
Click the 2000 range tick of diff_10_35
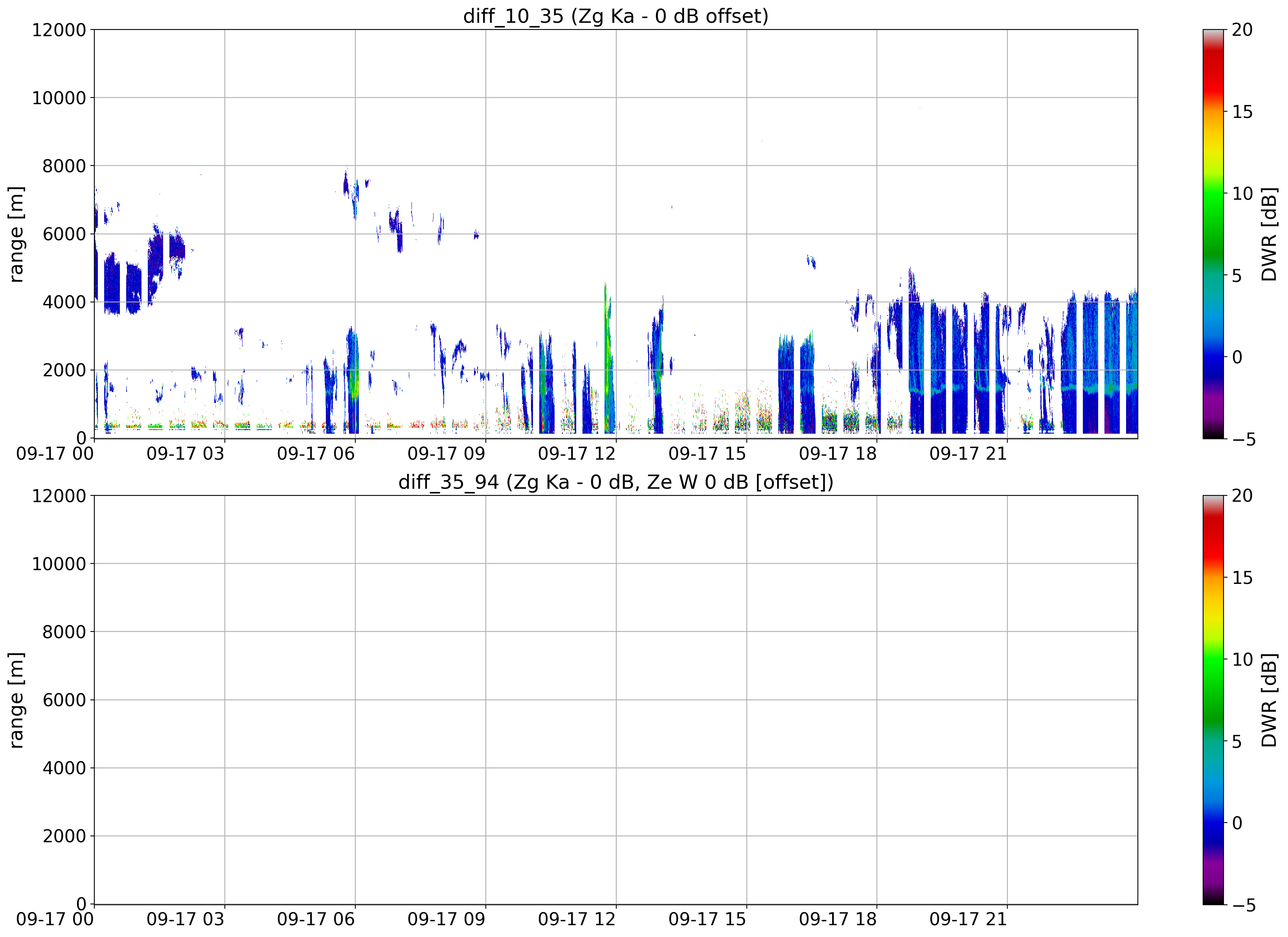(64, 370)
